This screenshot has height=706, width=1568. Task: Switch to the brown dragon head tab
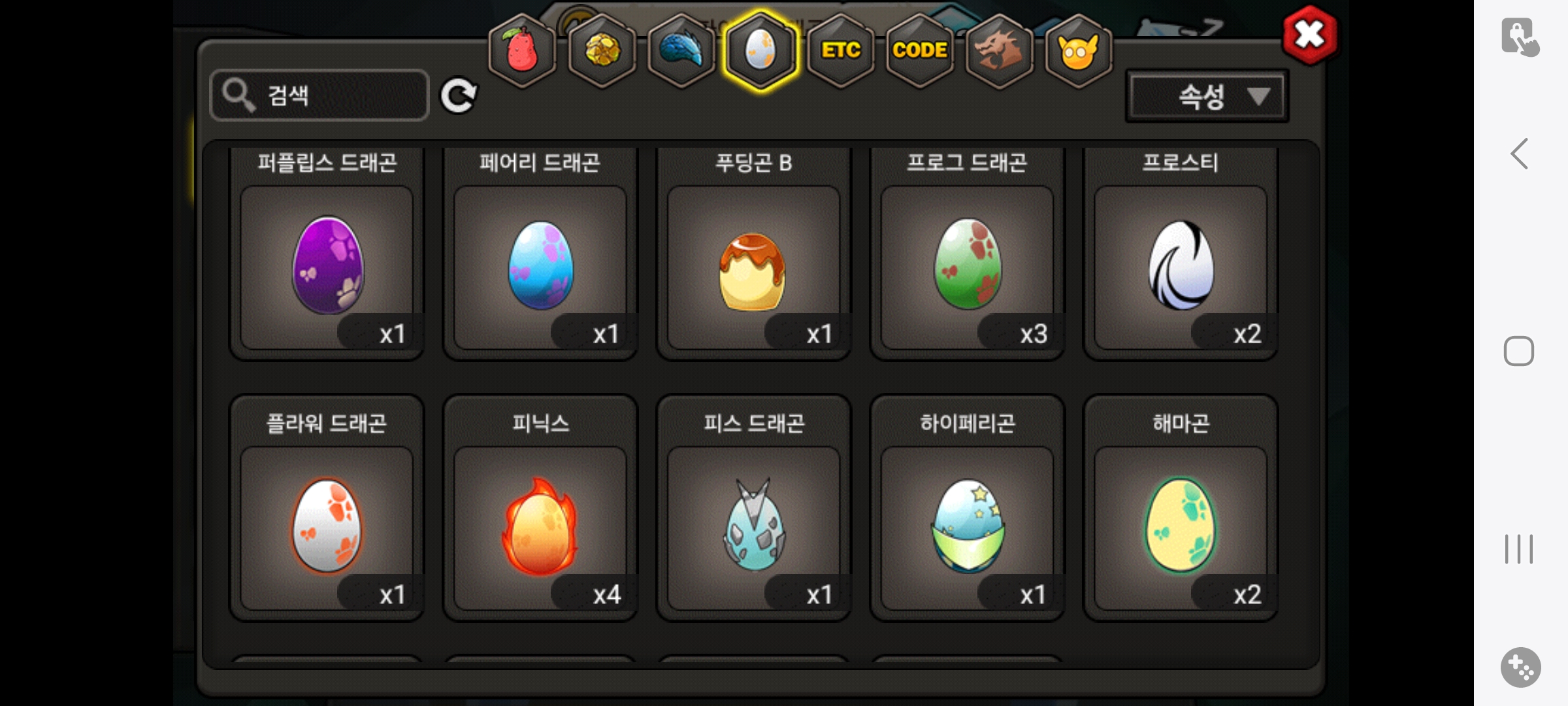[1000, 50]
